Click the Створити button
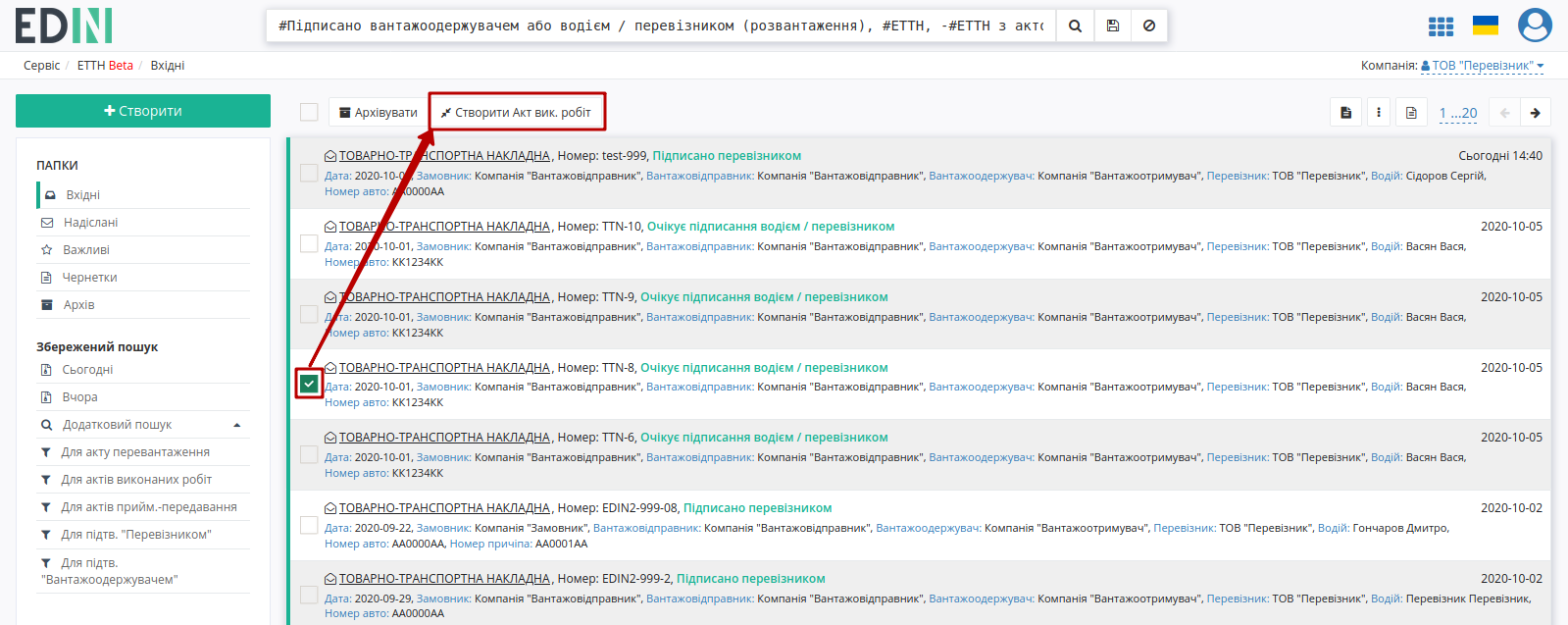The width and height of the screenshot is (1568, 625). click(143, 111)
